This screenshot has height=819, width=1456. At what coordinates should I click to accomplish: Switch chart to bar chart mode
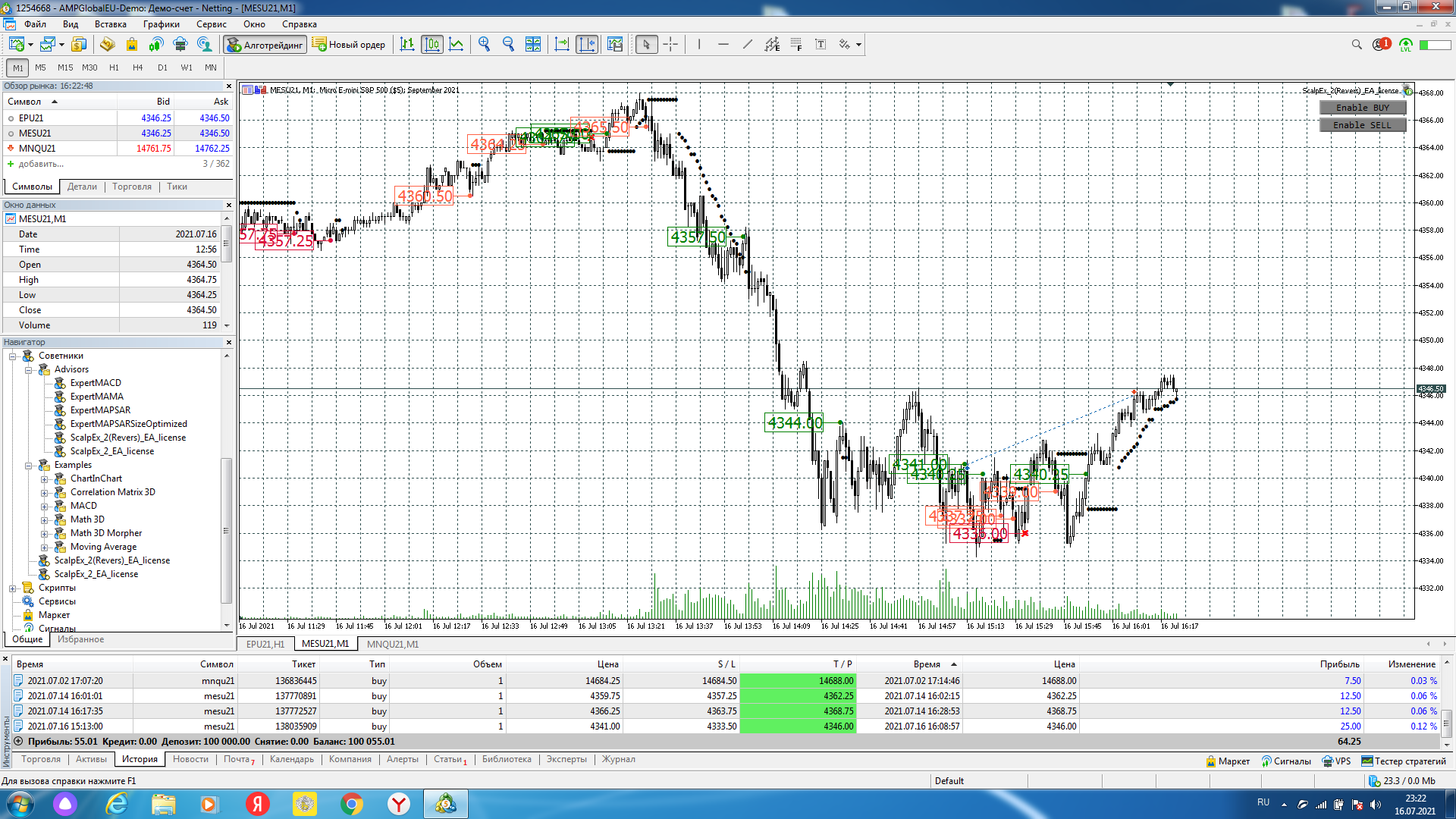[407, 45]
